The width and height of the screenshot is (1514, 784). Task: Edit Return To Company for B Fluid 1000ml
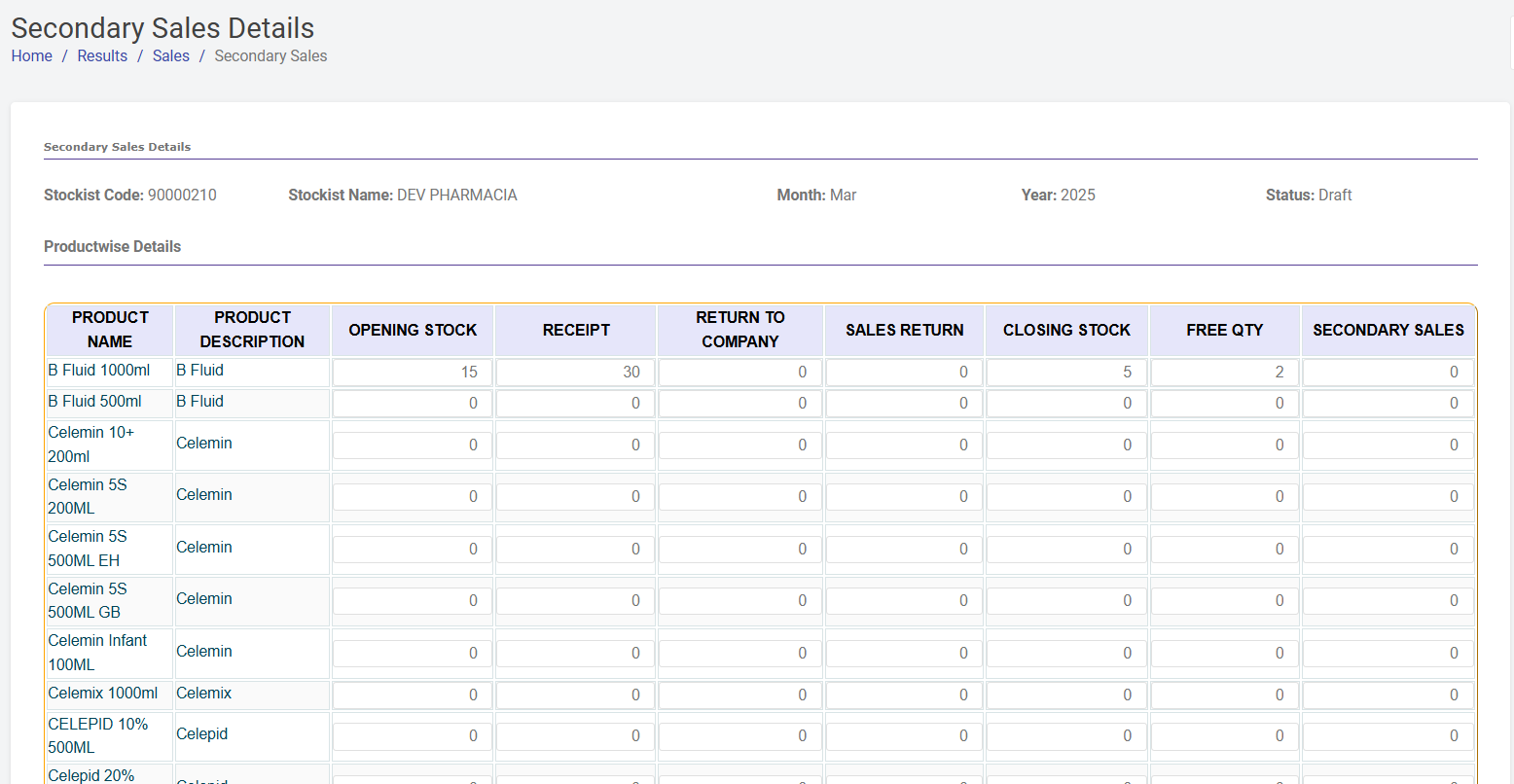coord(739,373)
